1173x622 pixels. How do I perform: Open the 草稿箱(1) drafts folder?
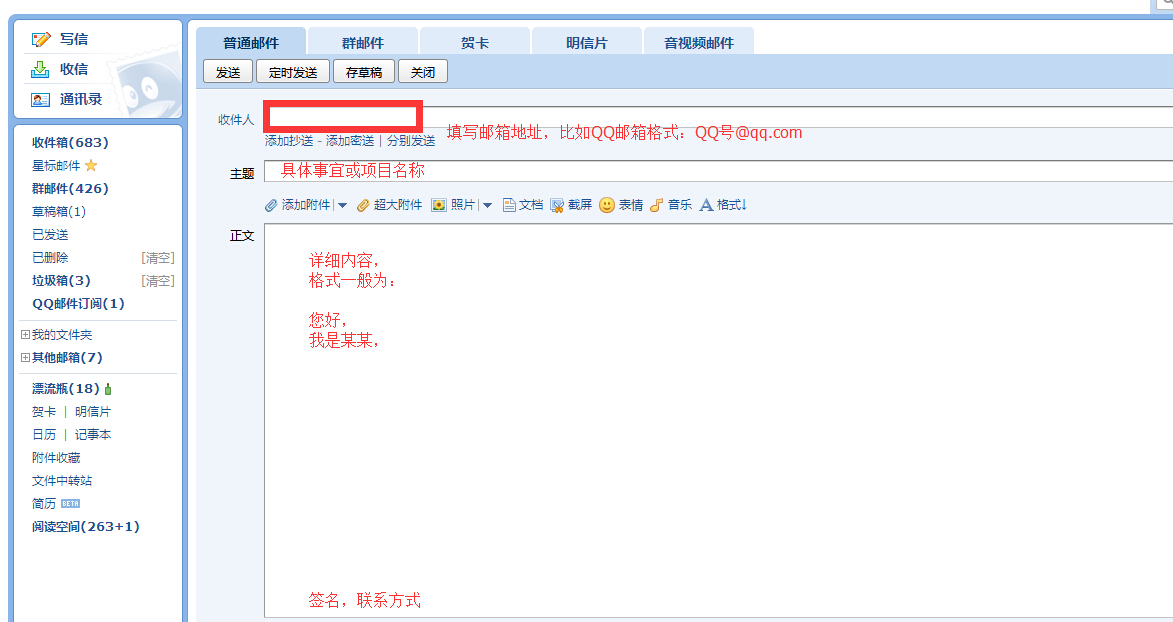pyautogui.click(x=59, y=212)
